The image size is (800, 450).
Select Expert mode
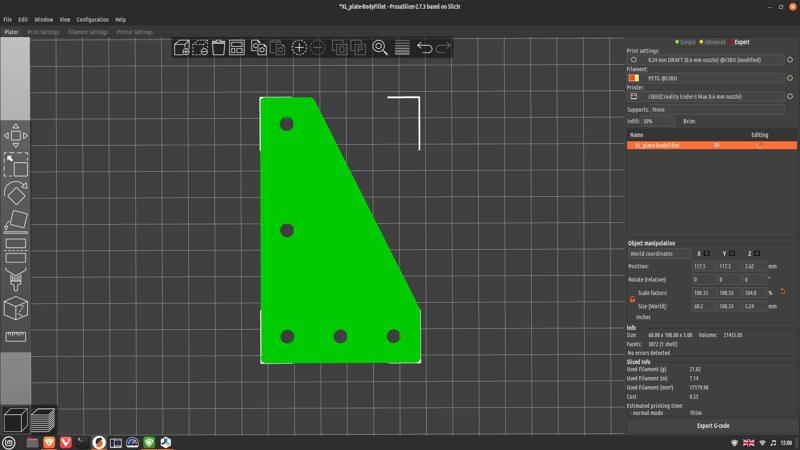pyautogui.click(x=740, y=42)
